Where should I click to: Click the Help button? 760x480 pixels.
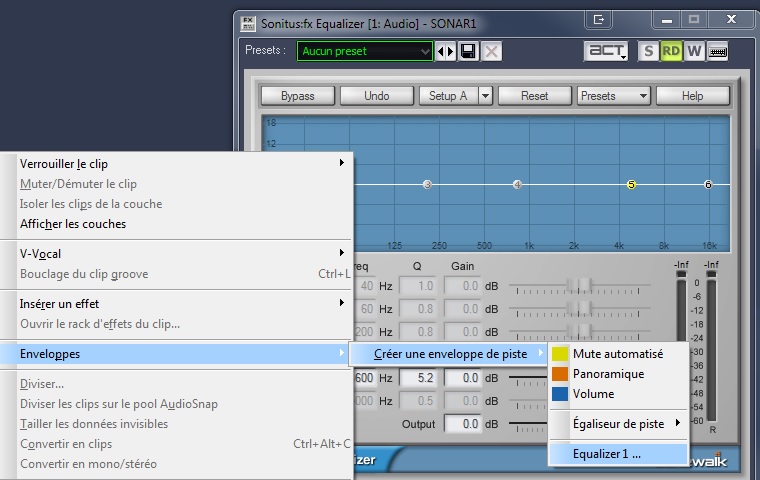click(693, 96)
